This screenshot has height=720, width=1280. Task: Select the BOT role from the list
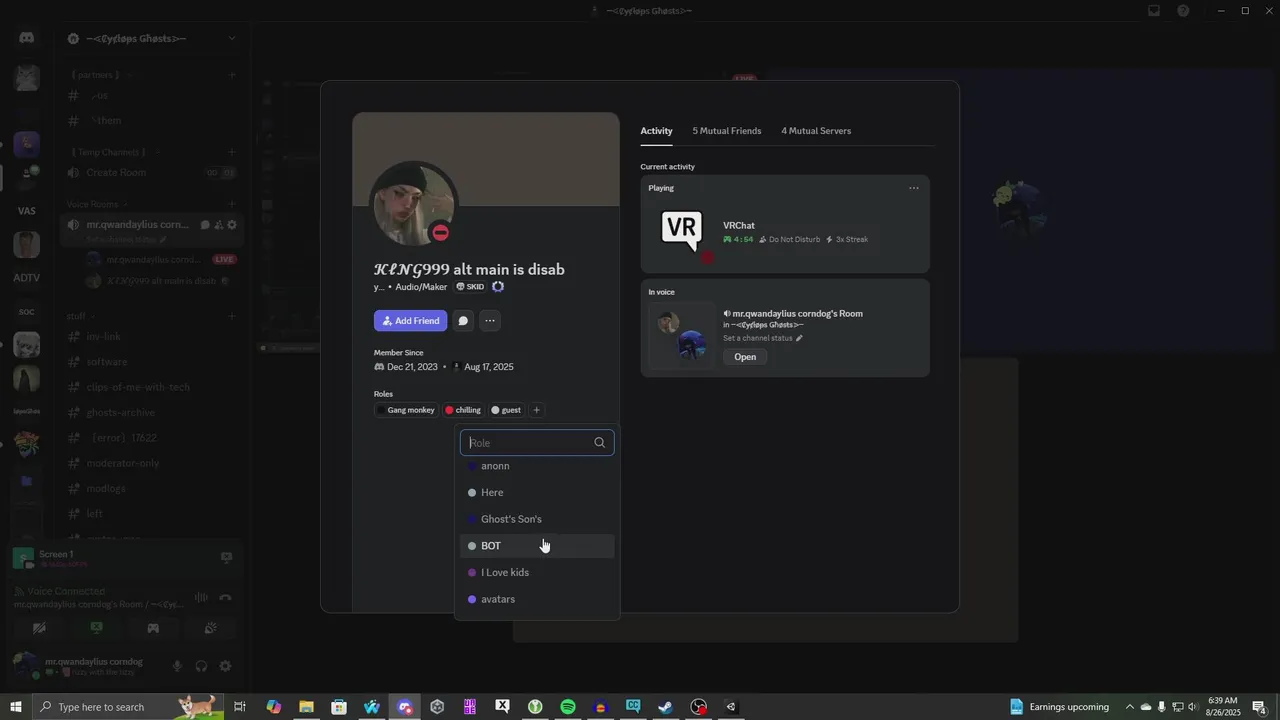pos(537,546)
